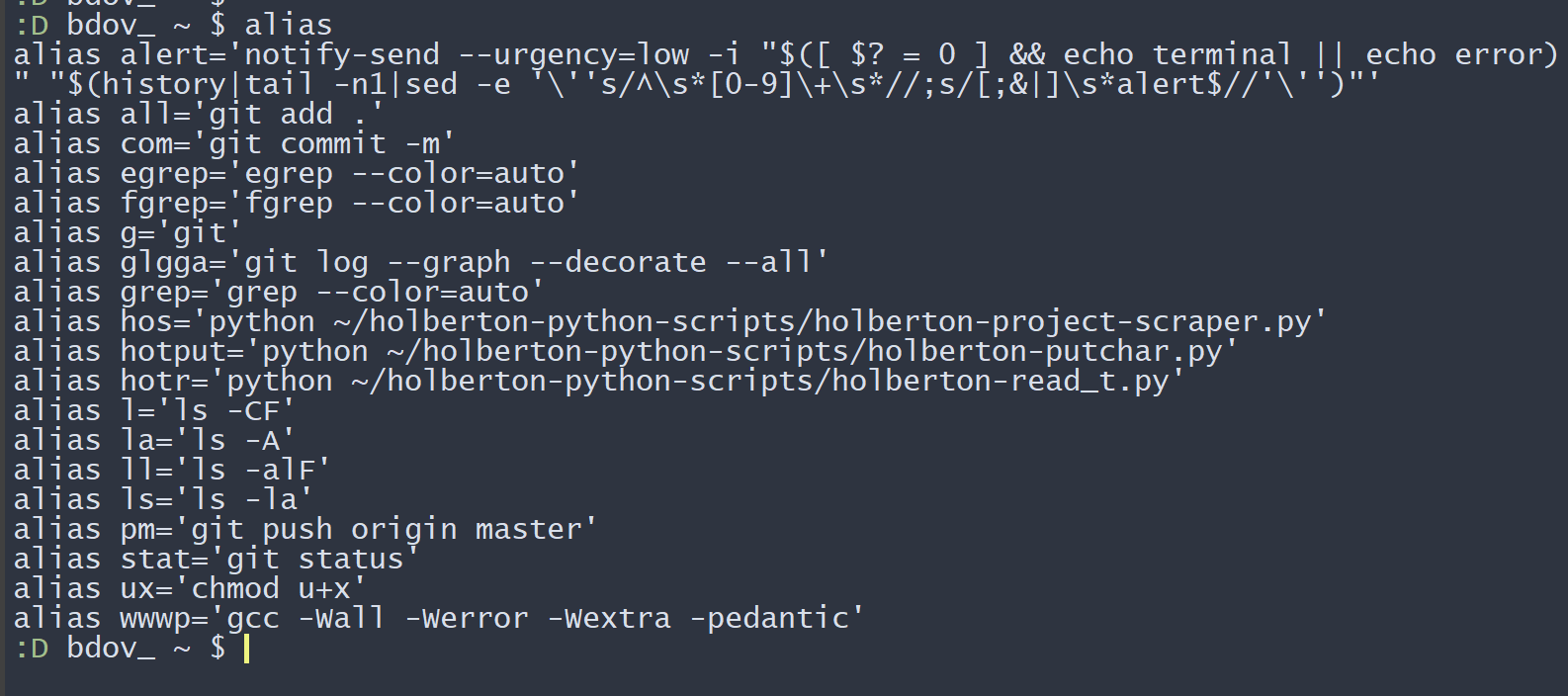
Task: Click the alias all='git add .' line
Action: (199, 115)
